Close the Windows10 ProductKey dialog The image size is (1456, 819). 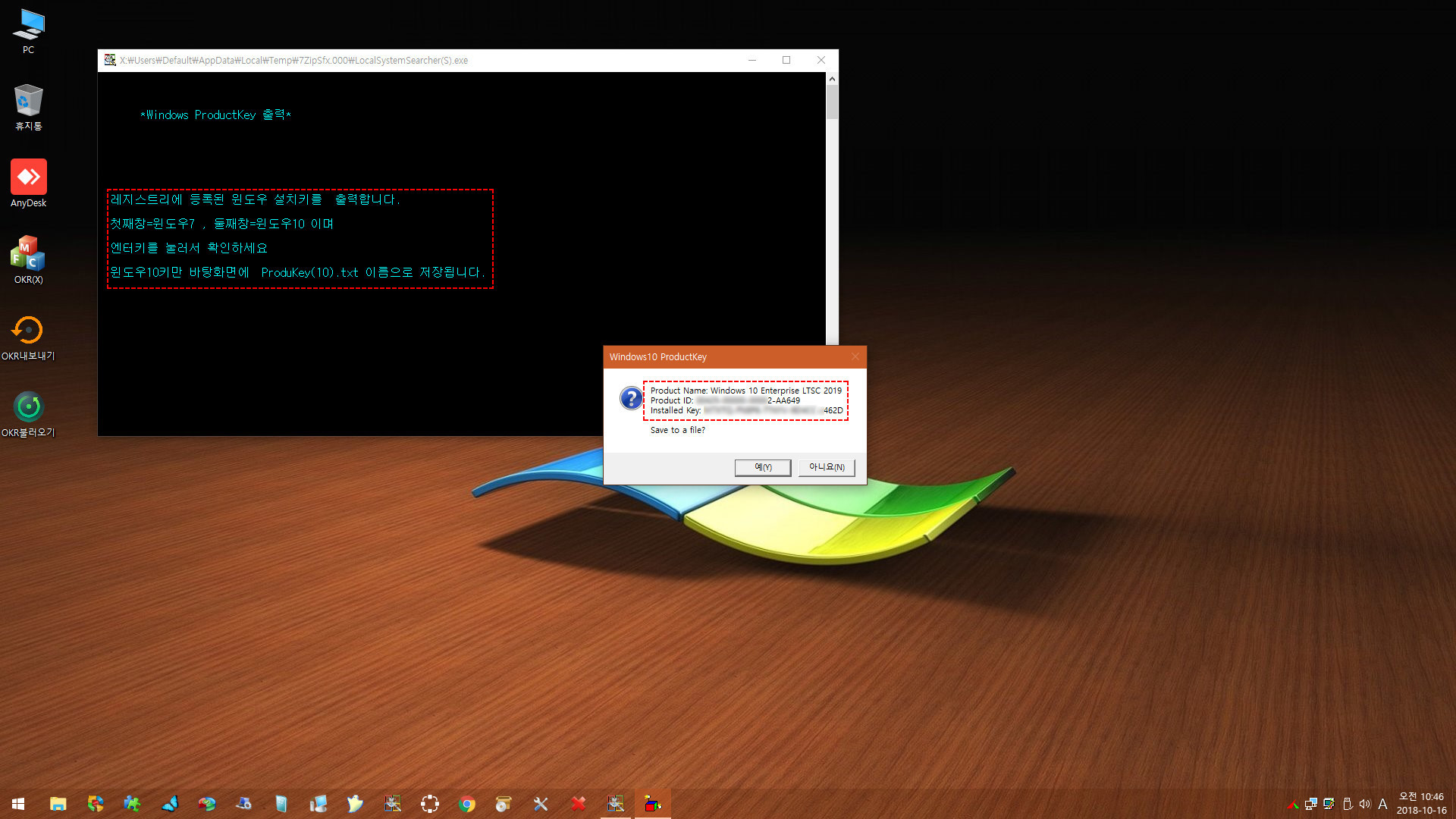pyautogui.click(x=855, y=356)
